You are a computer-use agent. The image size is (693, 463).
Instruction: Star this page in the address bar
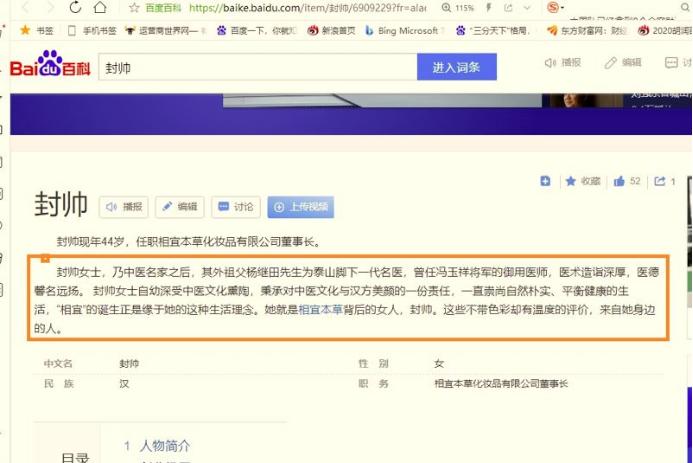[134, 8]
